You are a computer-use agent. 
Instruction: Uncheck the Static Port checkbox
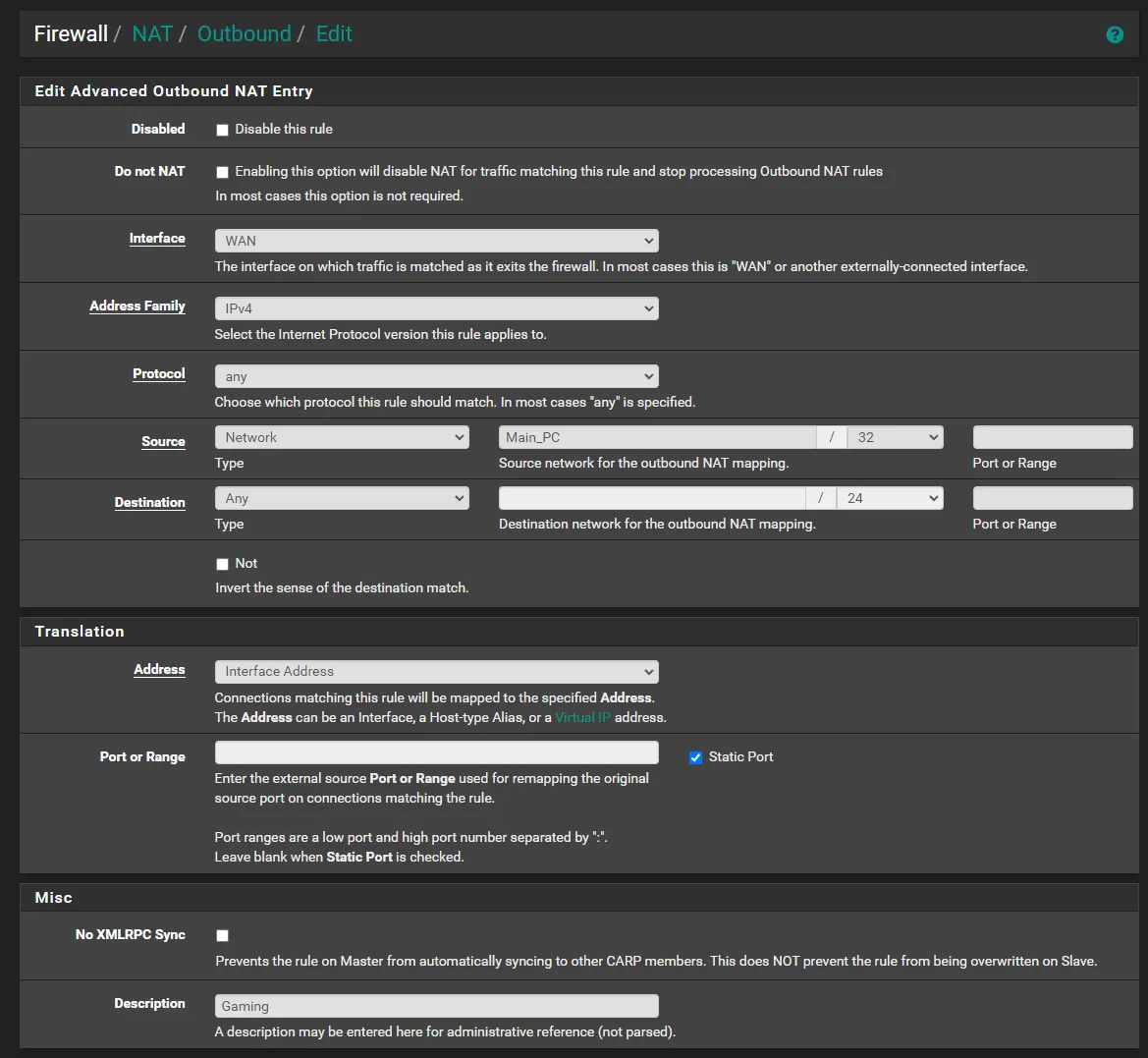[x=695, y=757]
